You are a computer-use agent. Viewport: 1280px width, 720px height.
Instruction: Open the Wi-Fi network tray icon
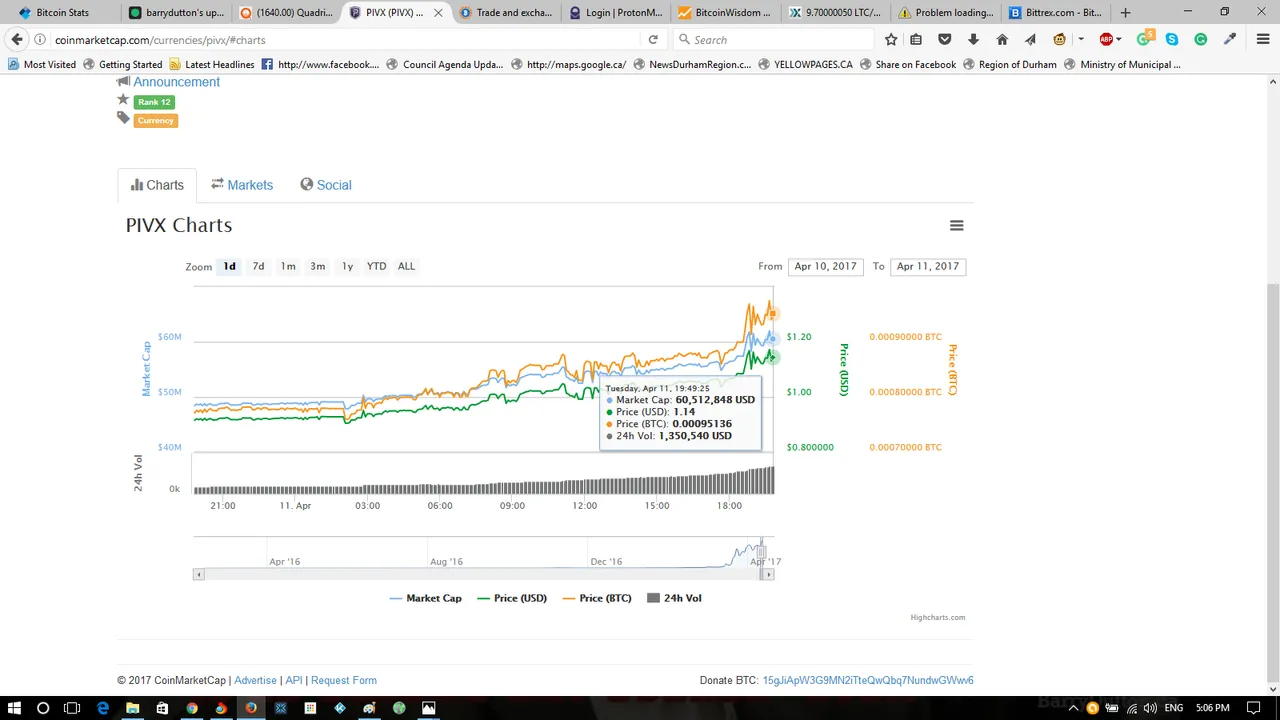[x=1131, y=708]
